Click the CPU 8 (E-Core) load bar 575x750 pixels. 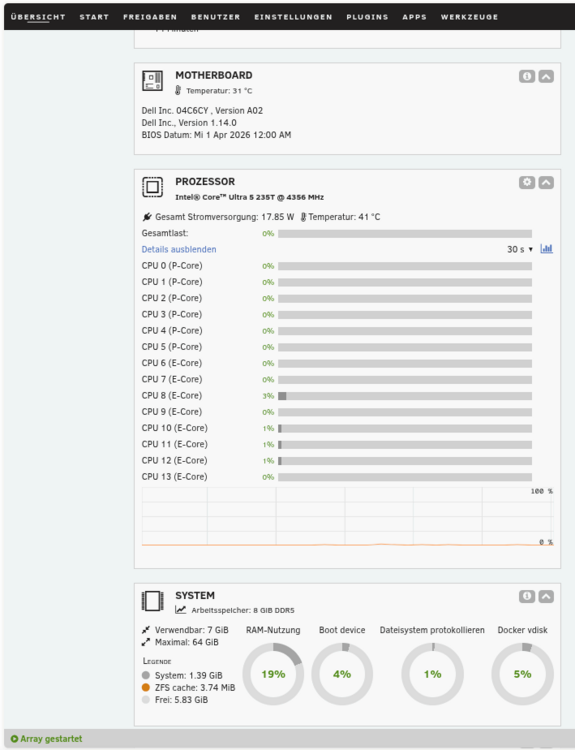[x=405, y=396]
